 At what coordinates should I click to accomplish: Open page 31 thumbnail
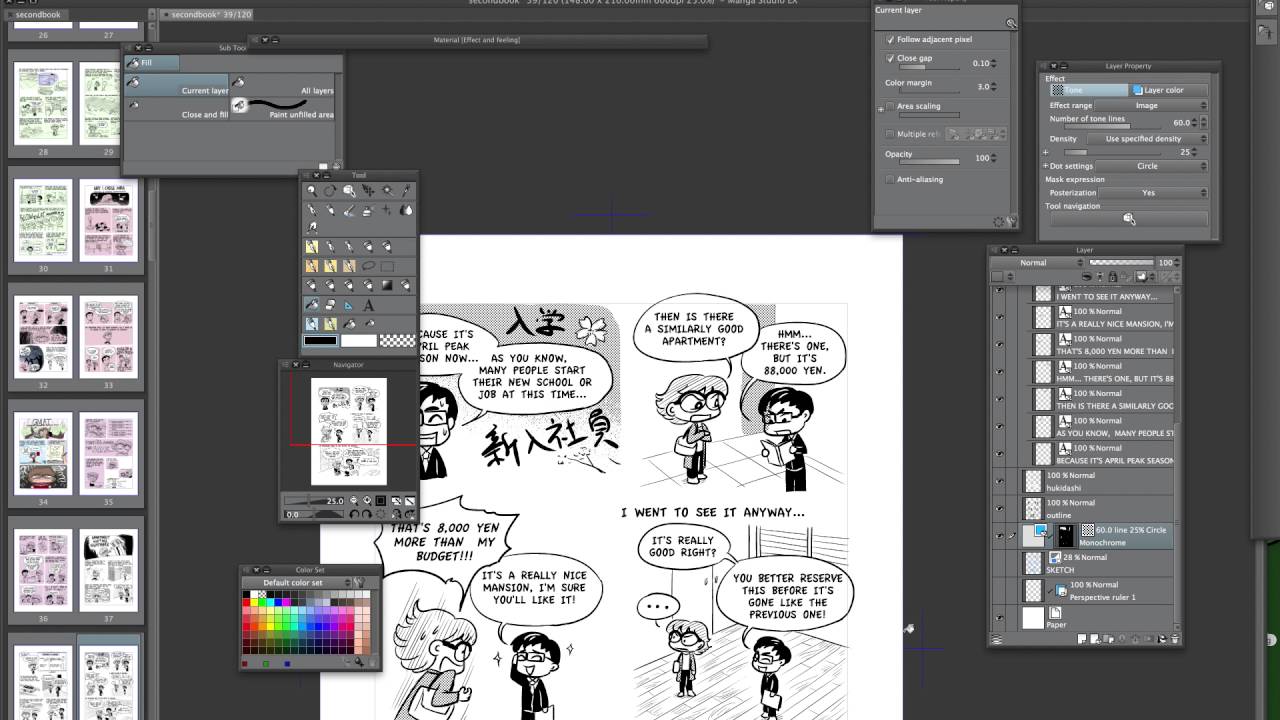pos(108,221)
